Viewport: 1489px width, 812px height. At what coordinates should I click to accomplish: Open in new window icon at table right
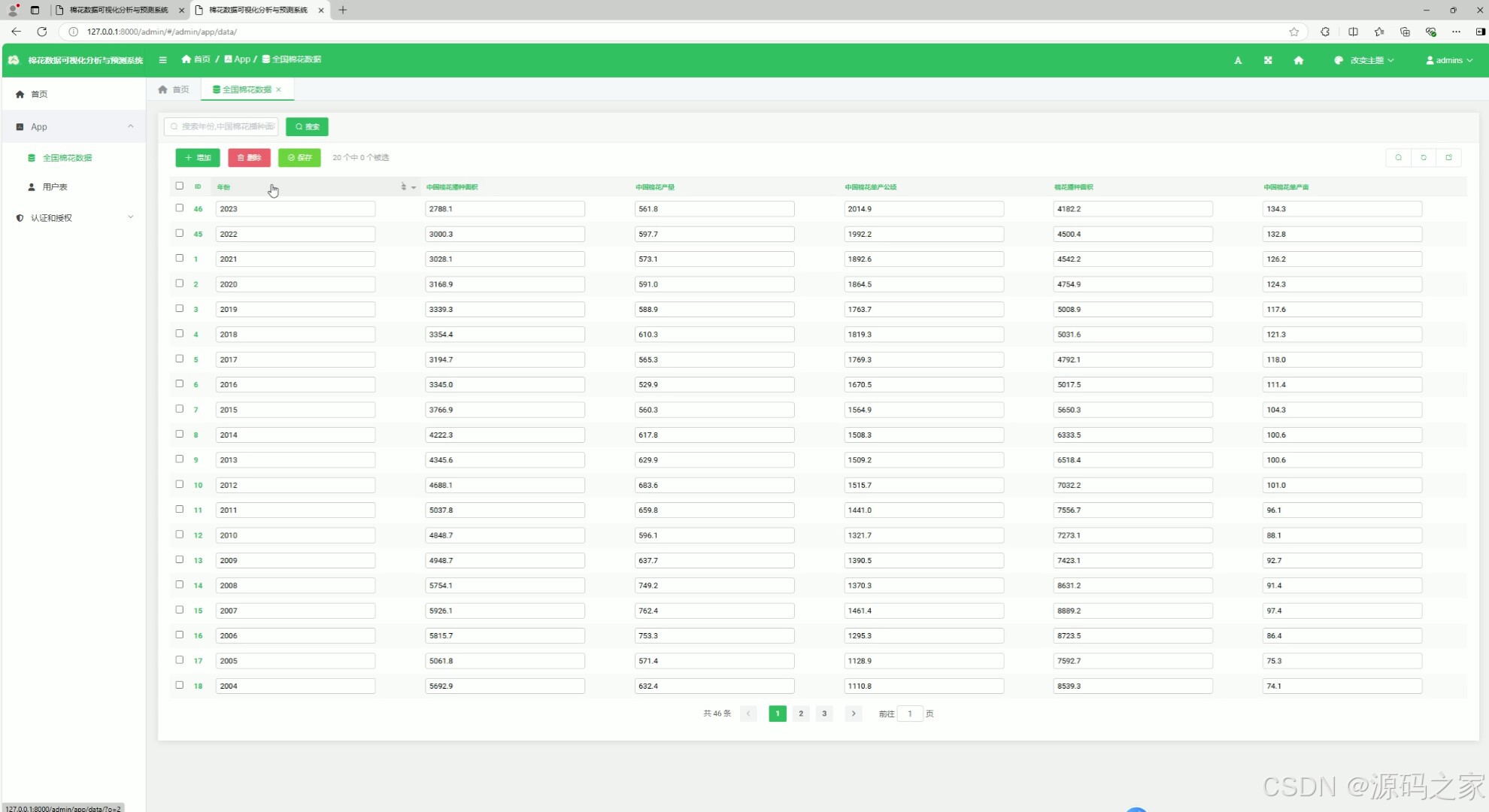[x=1448, y=157]
